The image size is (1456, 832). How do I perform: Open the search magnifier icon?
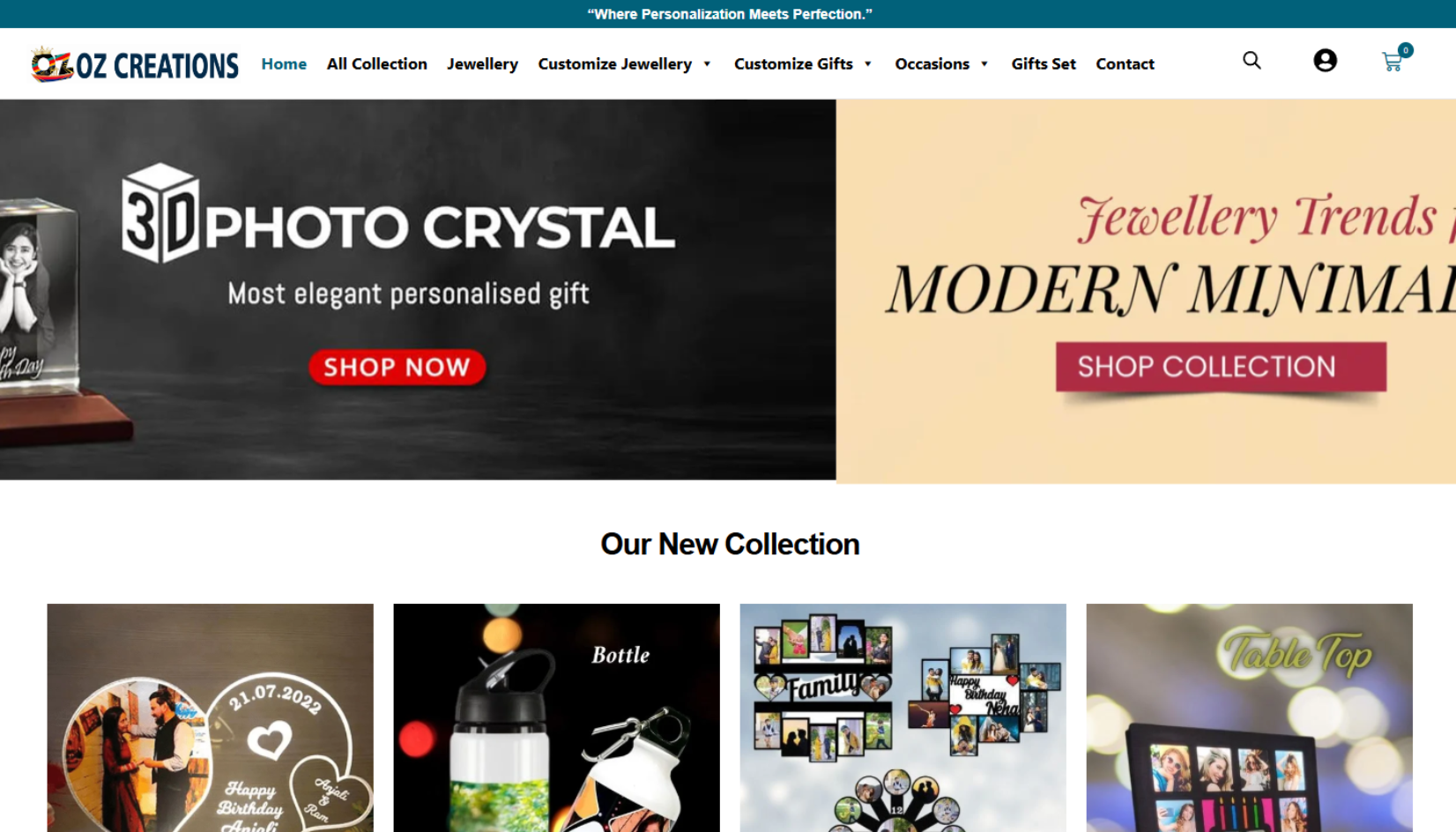point(1252,61)
